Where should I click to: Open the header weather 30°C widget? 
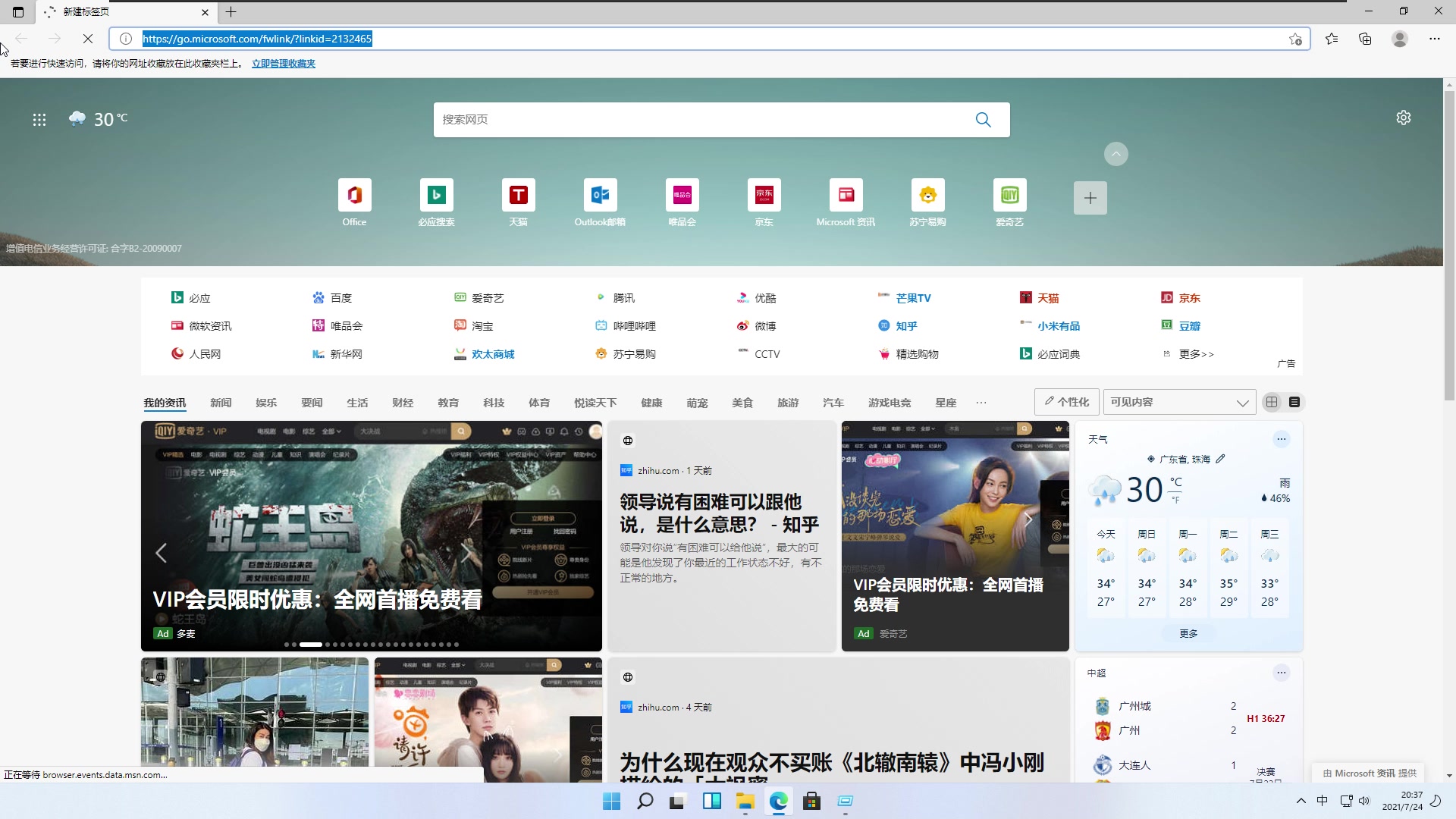pos(98,119)
